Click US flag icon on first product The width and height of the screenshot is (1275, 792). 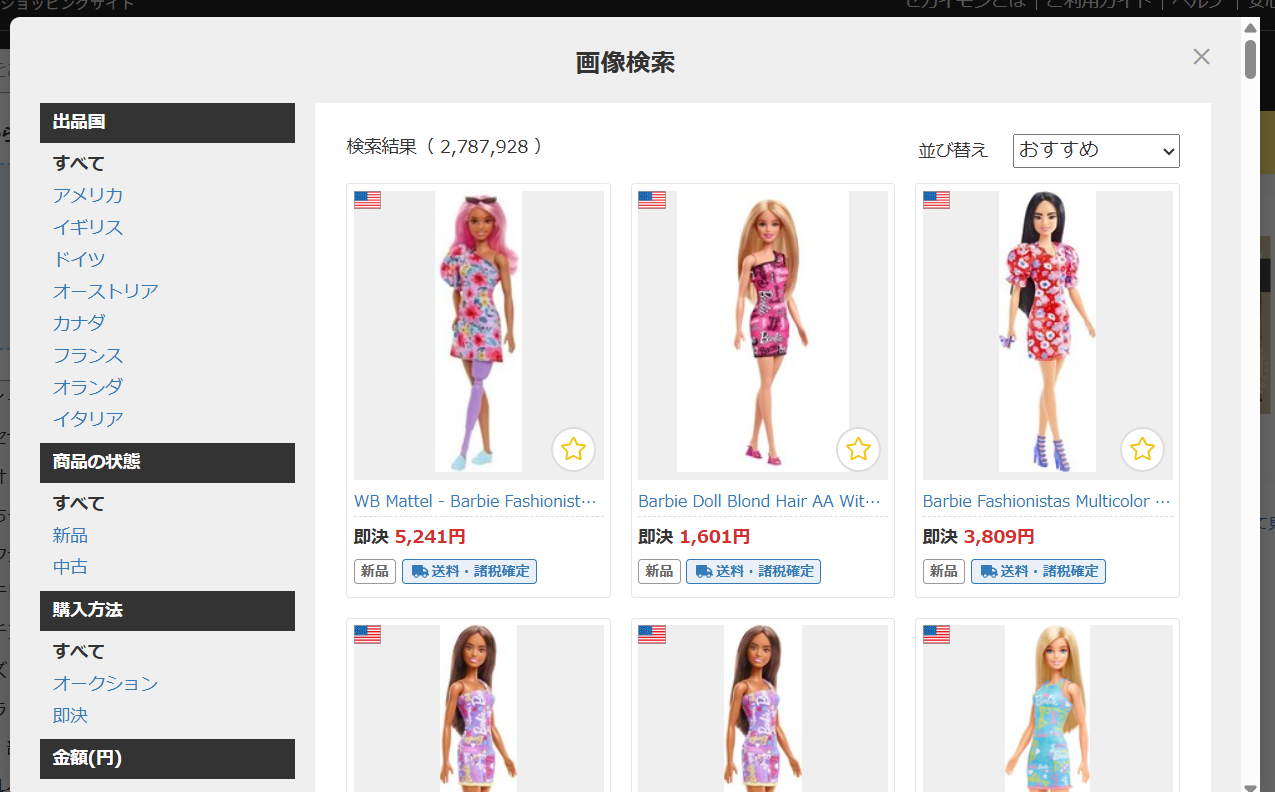tap(367, 200)
